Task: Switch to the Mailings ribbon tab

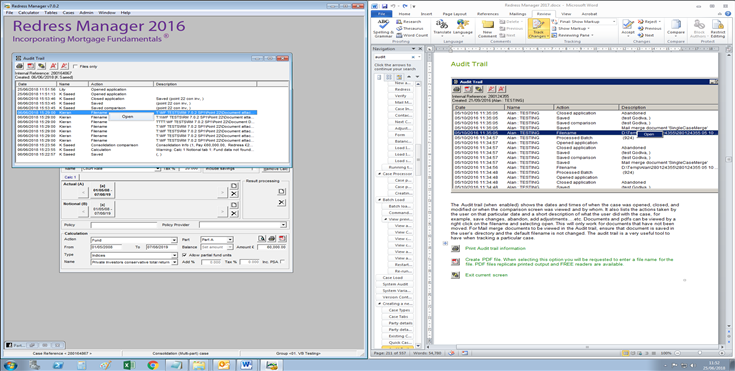Action: pos(518,14)
